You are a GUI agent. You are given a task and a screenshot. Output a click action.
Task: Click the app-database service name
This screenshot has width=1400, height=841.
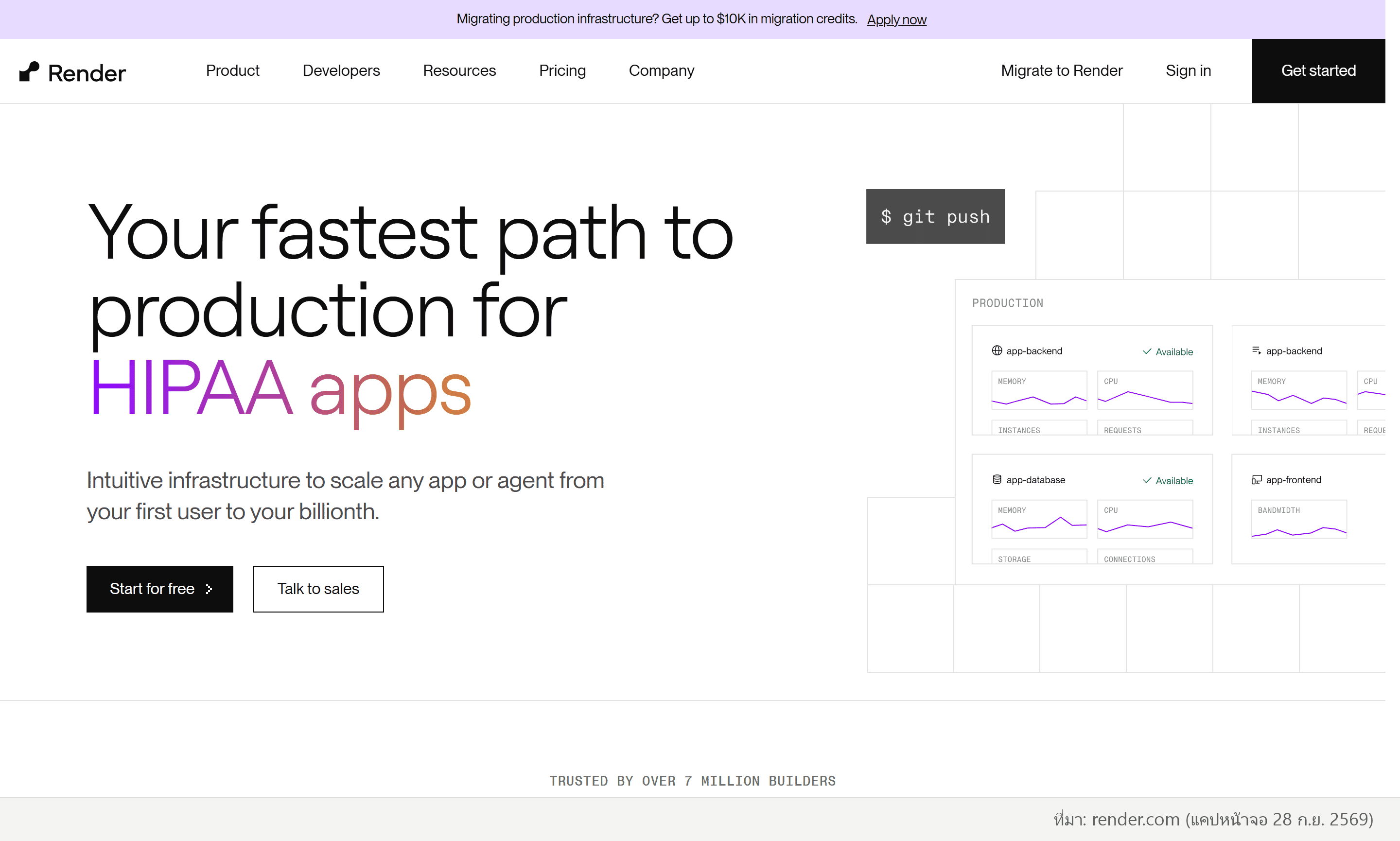(x=1035, y=480)
